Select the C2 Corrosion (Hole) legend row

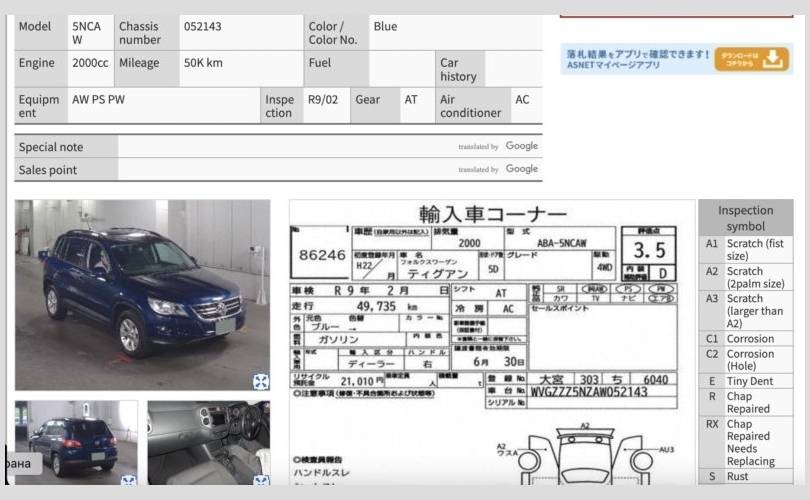point(745,360)
